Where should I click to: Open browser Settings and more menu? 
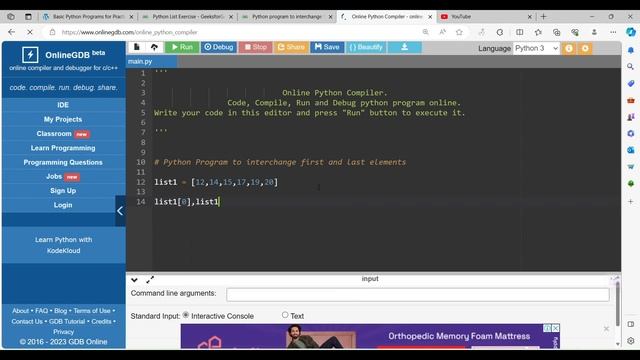[x=613, y=32]
